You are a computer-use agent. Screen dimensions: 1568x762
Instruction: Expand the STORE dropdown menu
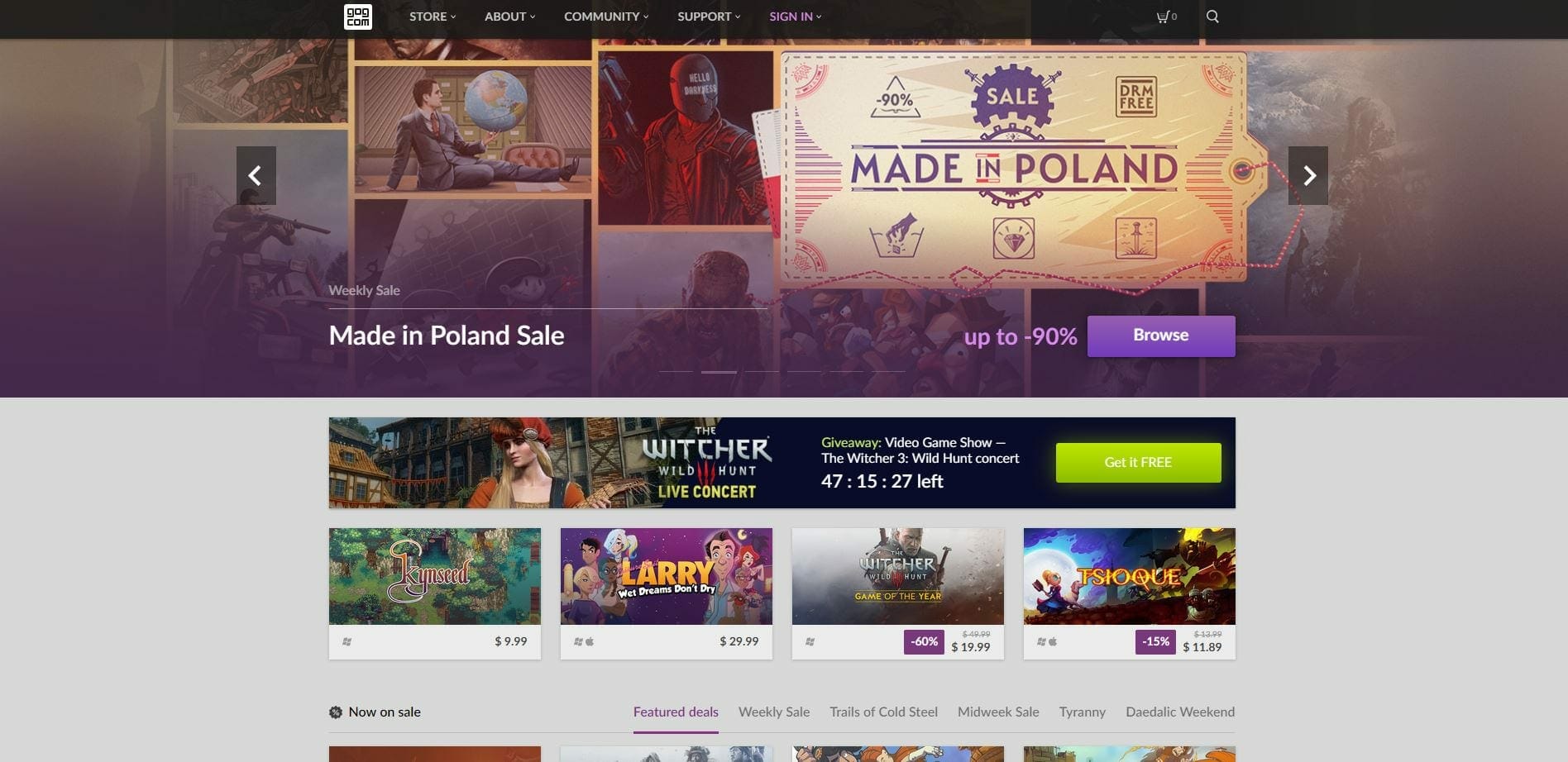(433, 17)
